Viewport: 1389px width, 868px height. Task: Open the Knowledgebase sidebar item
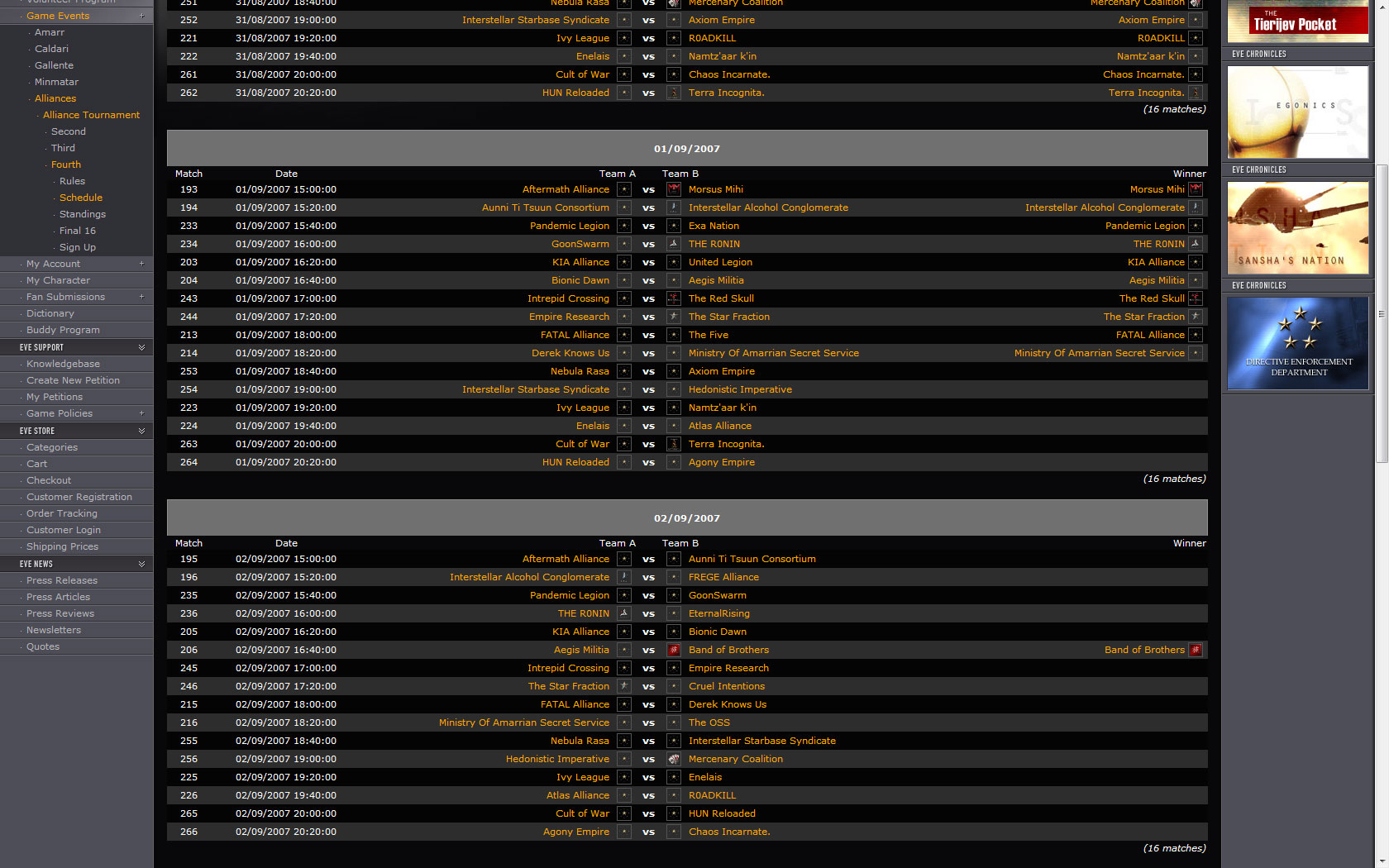pyautogui.click(x=63, y=364)
